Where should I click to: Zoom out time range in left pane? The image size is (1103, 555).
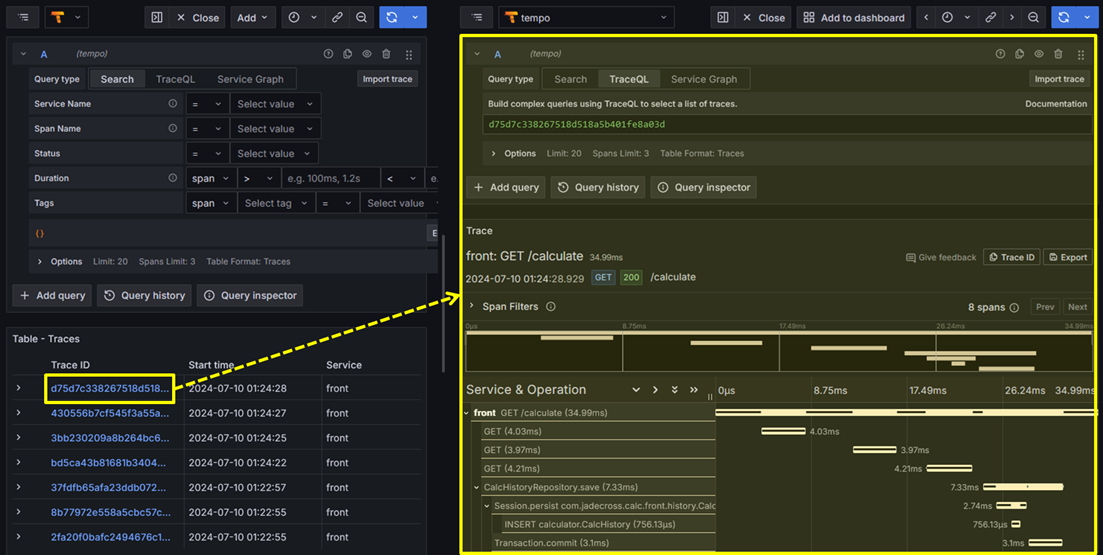pyautogui.click(x=362, y=18)
